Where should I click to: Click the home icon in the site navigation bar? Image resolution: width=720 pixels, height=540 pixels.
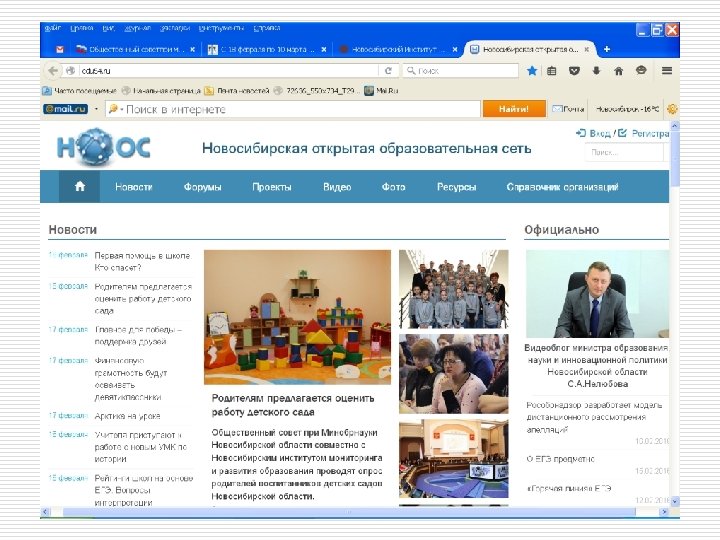click(x=79, y=186)
